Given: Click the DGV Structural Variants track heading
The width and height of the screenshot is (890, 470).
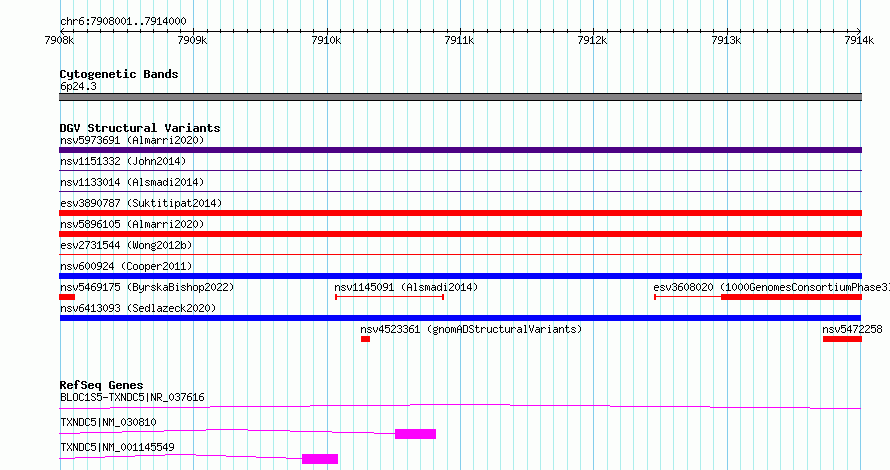Looking at the screenshot, I should tap(140, 128).
